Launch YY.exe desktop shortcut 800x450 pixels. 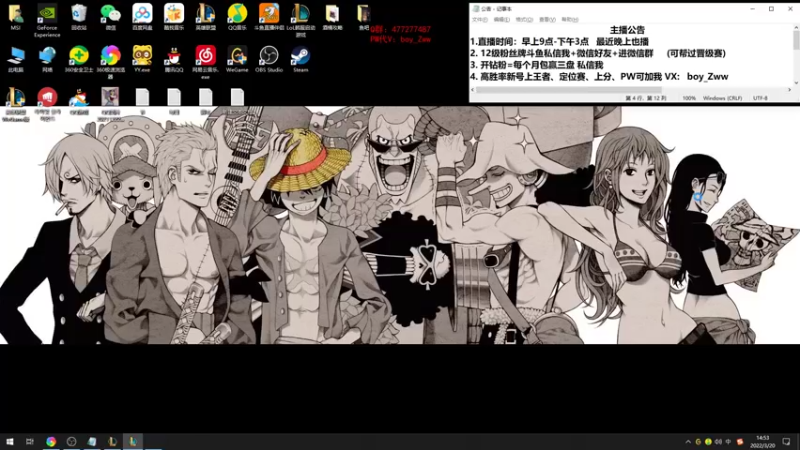[142, 59]
